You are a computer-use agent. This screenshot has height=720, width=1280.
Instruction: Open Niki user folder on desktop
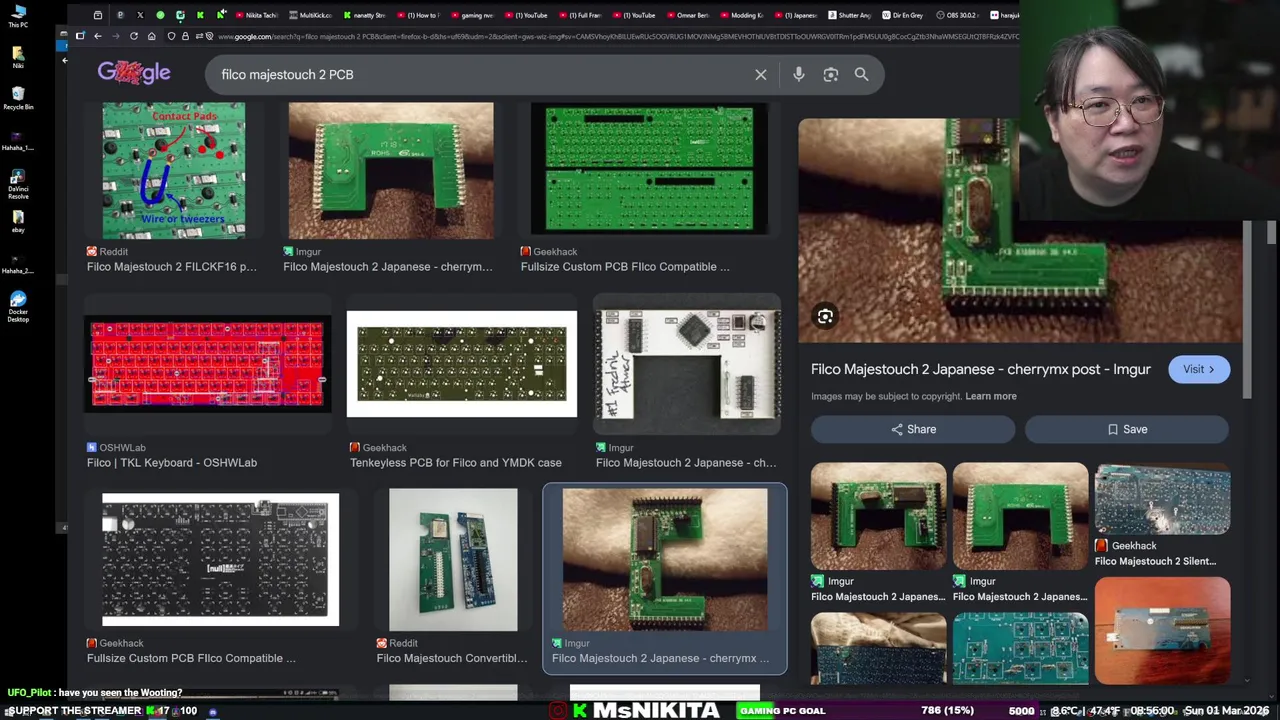pos(18,57)
